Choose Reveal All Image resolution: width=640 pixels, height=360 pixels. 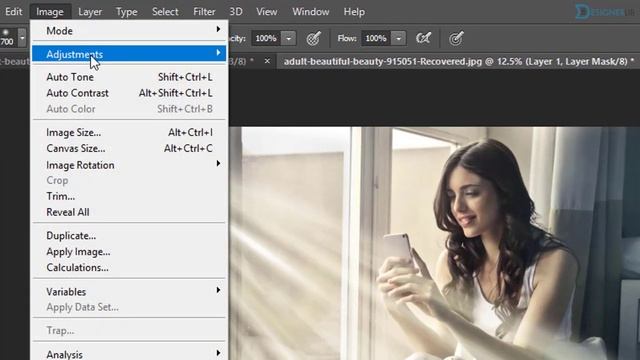(129, 212)
